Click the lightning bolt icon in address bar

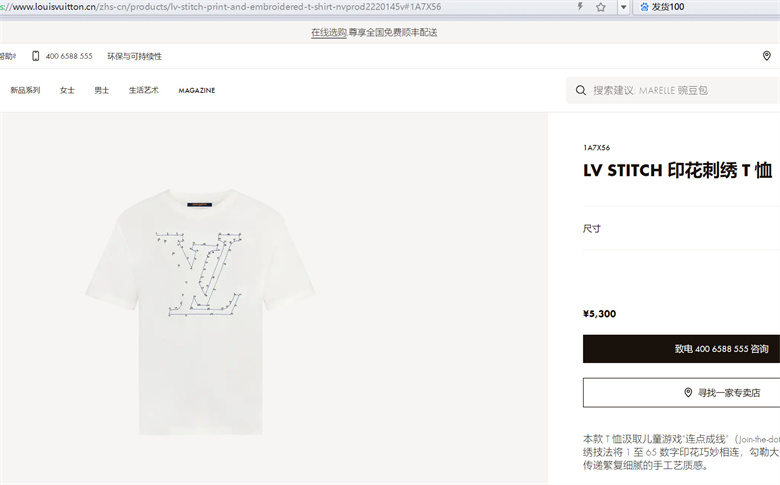pos(580,6)
